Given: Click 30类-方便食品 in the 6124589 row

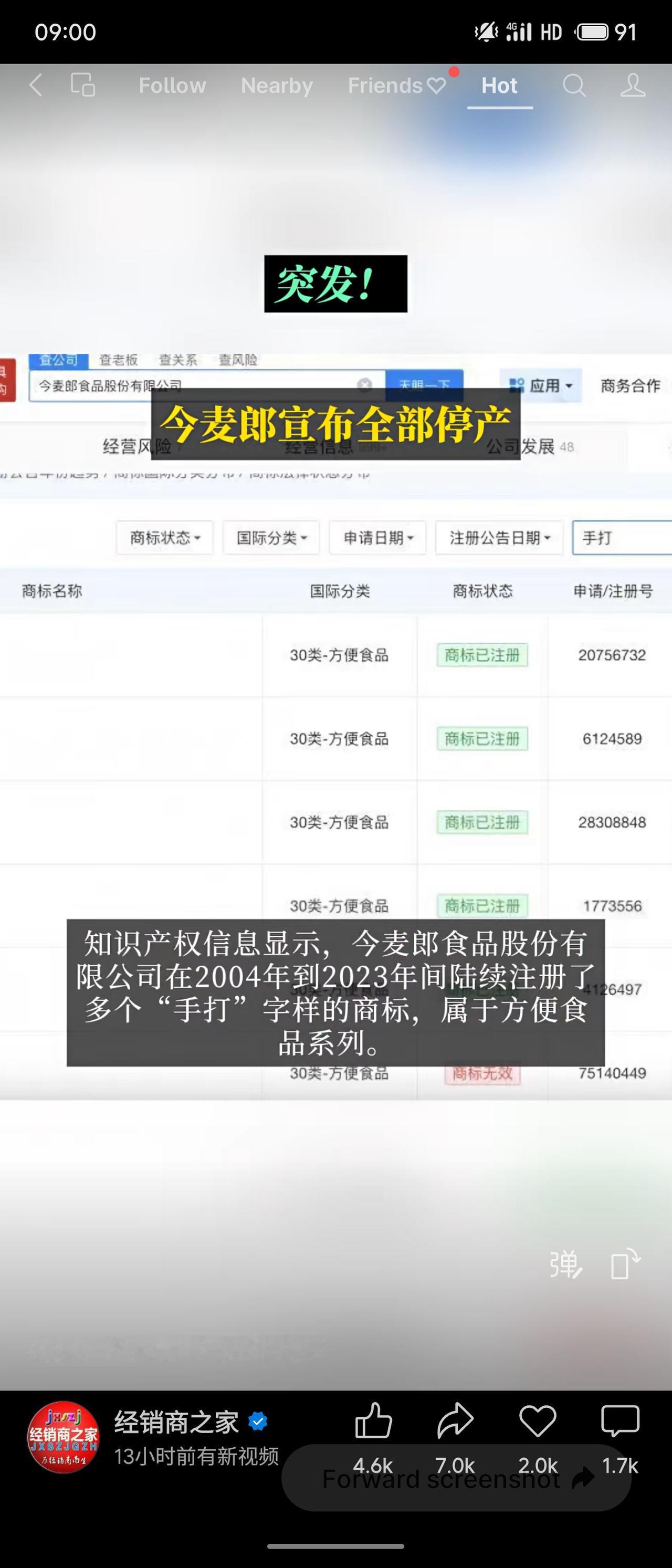Looking at the screenshot, I should pos(339,738).
